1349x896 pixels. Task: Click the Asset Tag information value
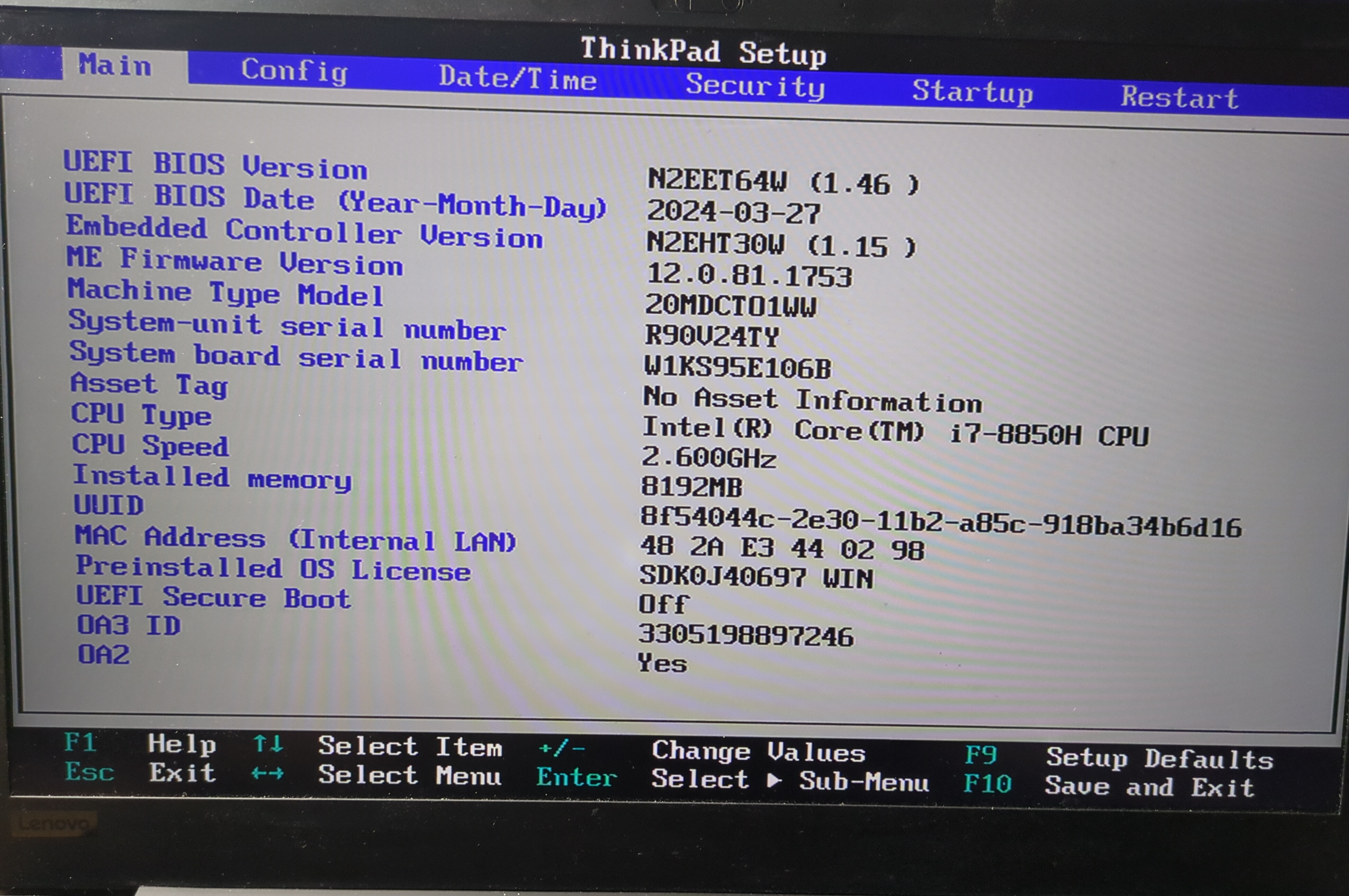coord(812,400)
